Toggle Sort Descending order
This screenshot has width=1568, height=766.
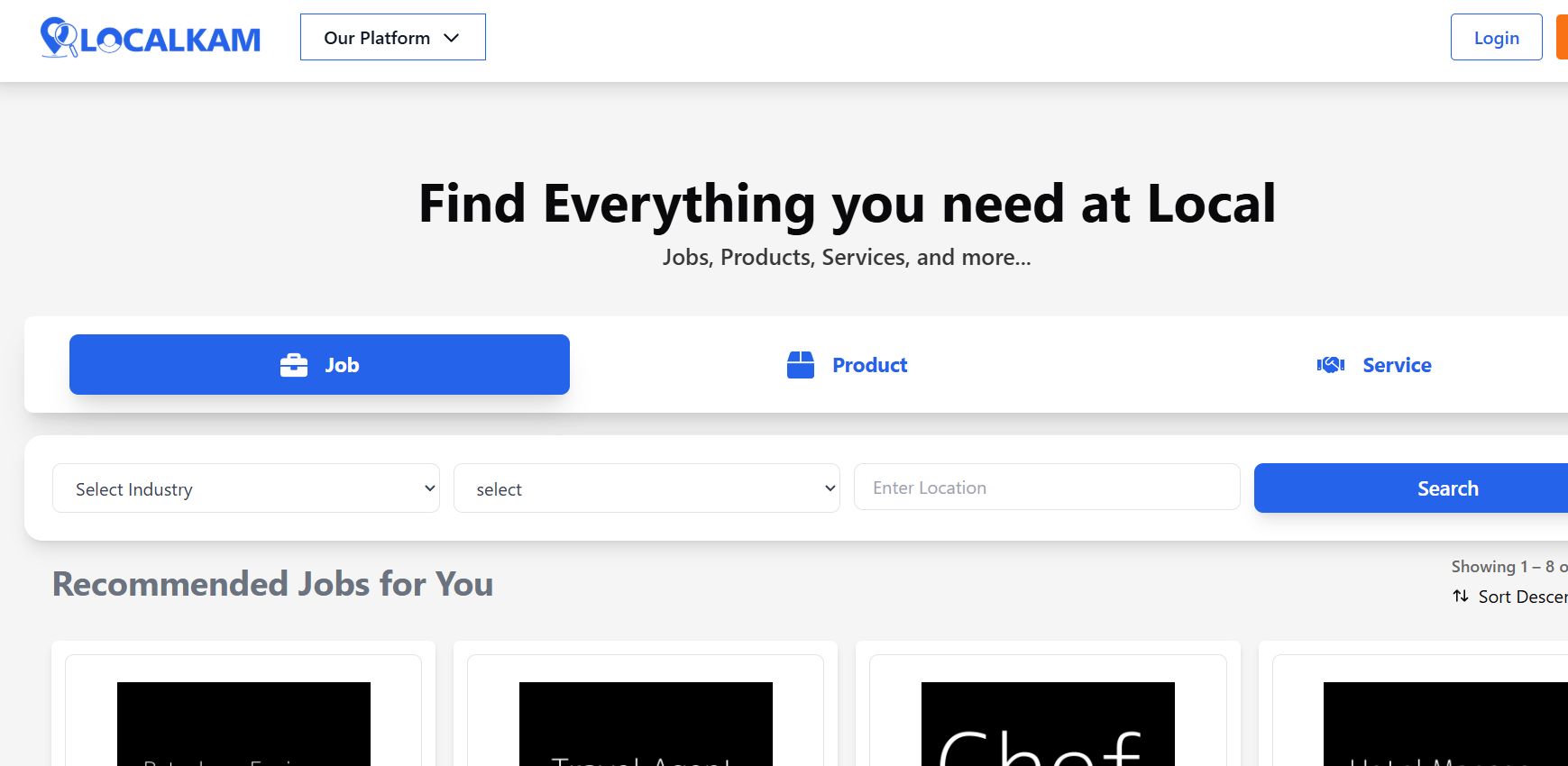(1522, 597)
